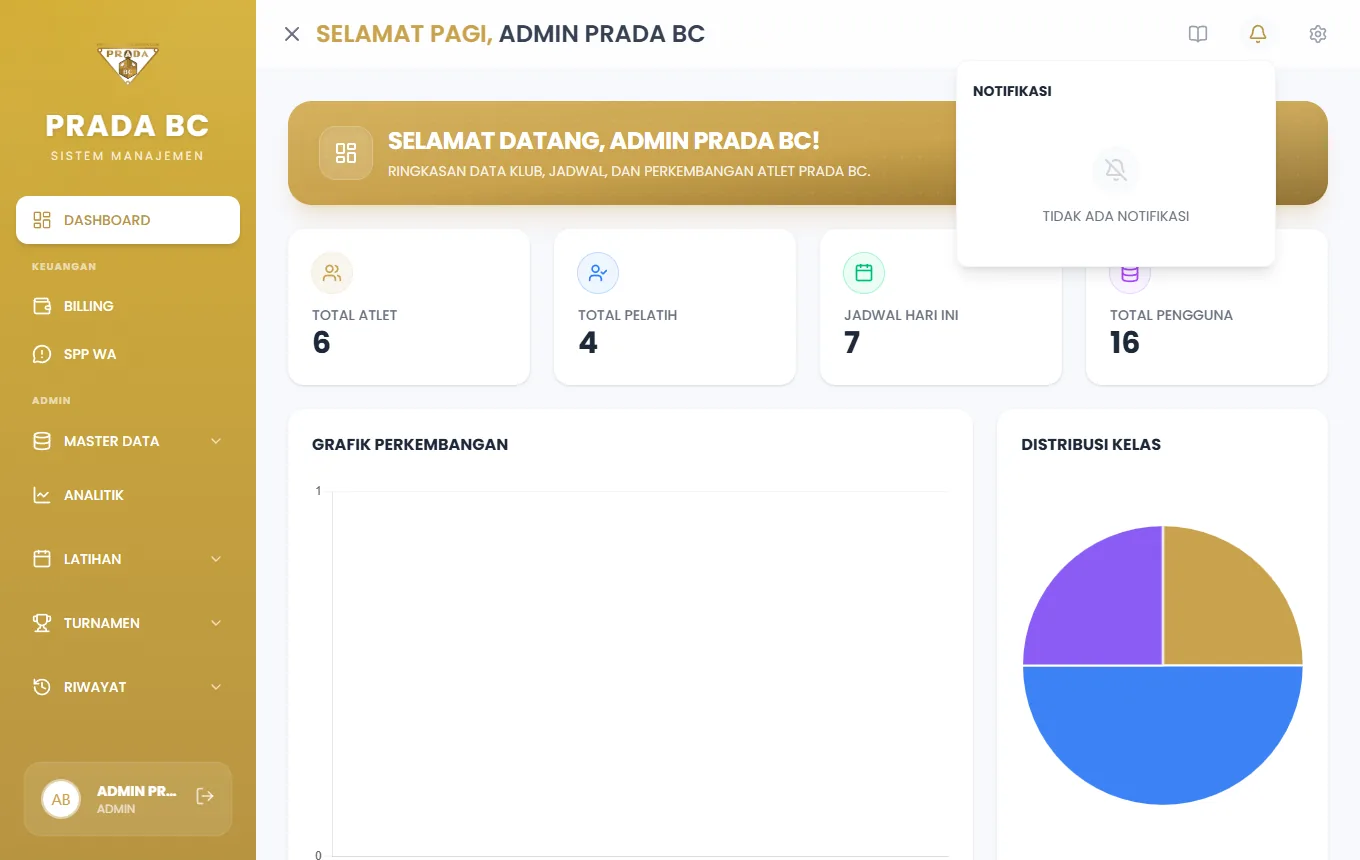Open the Analitik menu item
The height and width of the screenshot is (860, 1360).
tap(128, 495)
